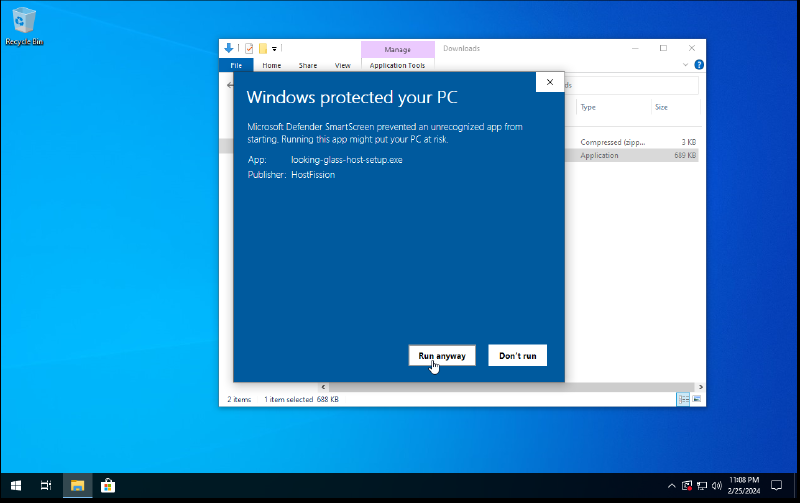Open Task View on the taskbar

pyautogui.click(x=46, y=486)
